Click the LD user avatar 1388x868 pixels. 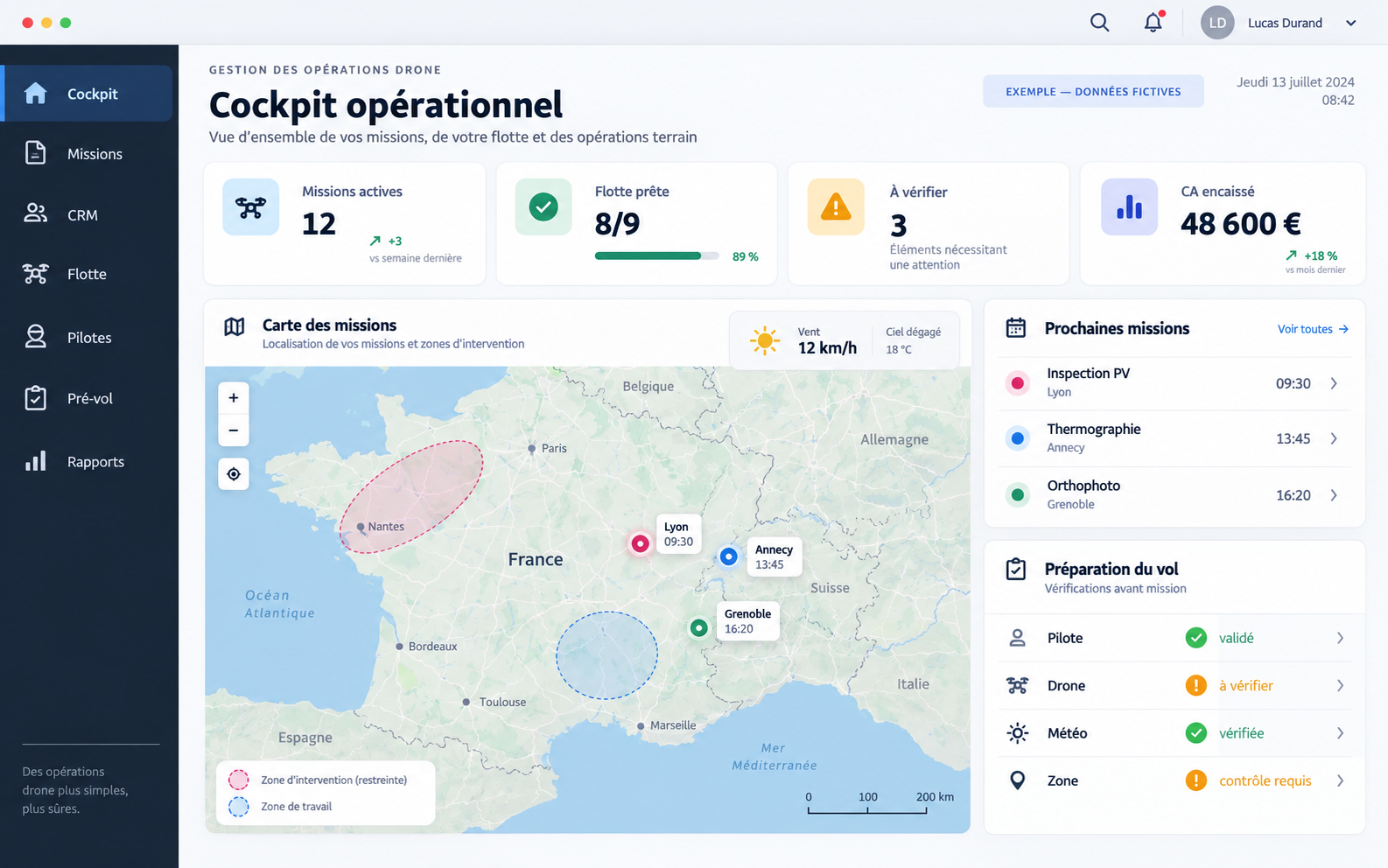(1217, 23)
